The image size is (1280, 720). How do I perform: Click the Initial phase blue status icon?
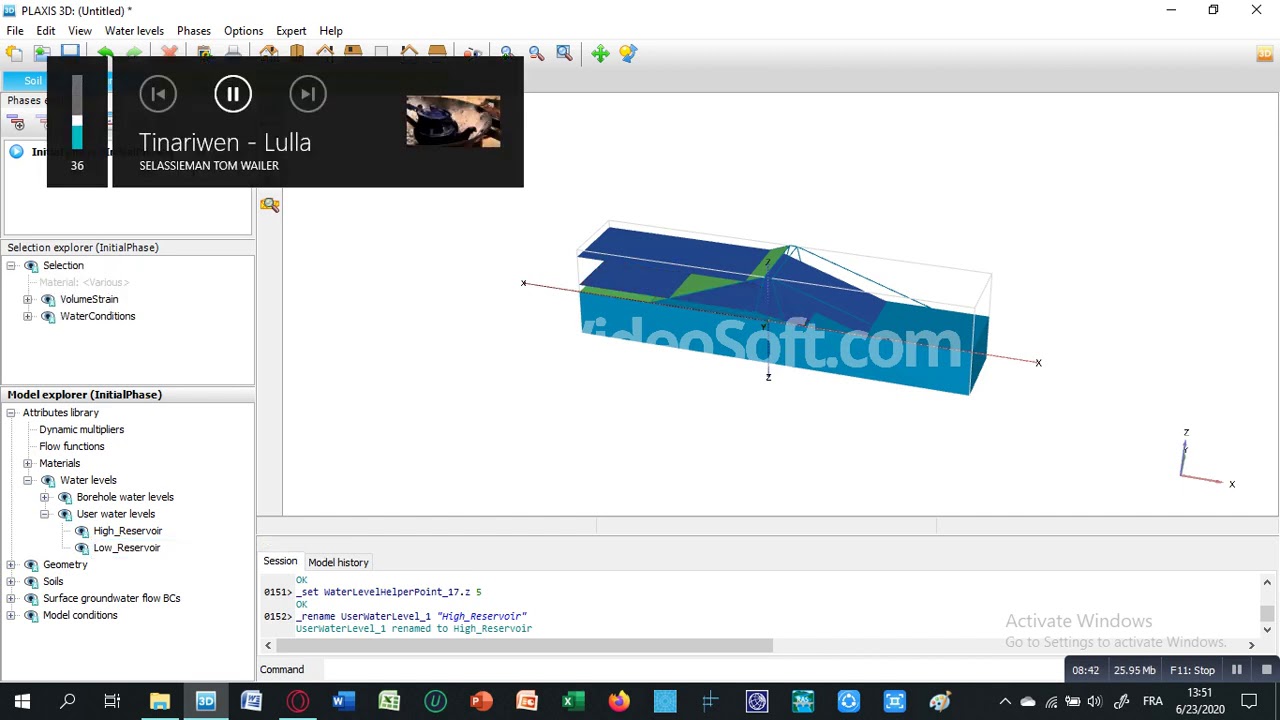coord(16,152)
